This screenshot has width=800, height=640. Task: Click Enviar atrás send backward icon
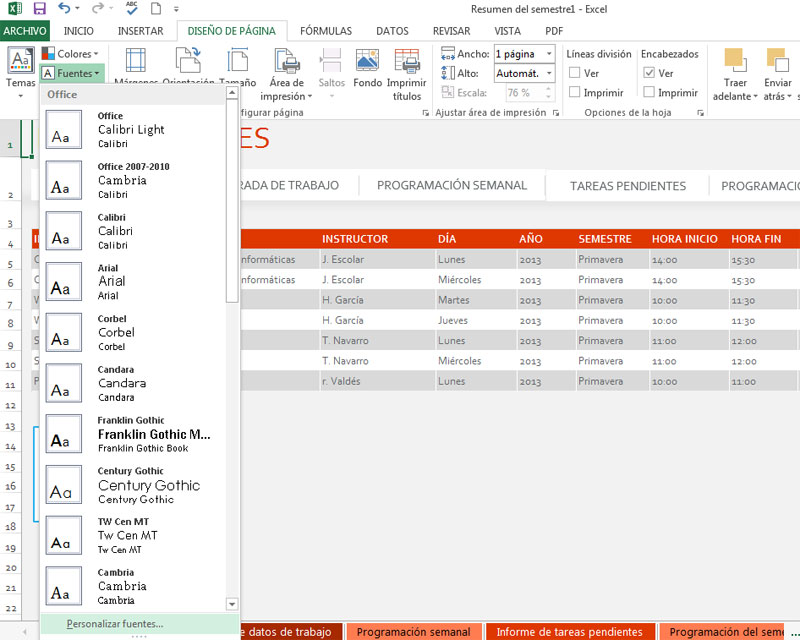(777, 61)
